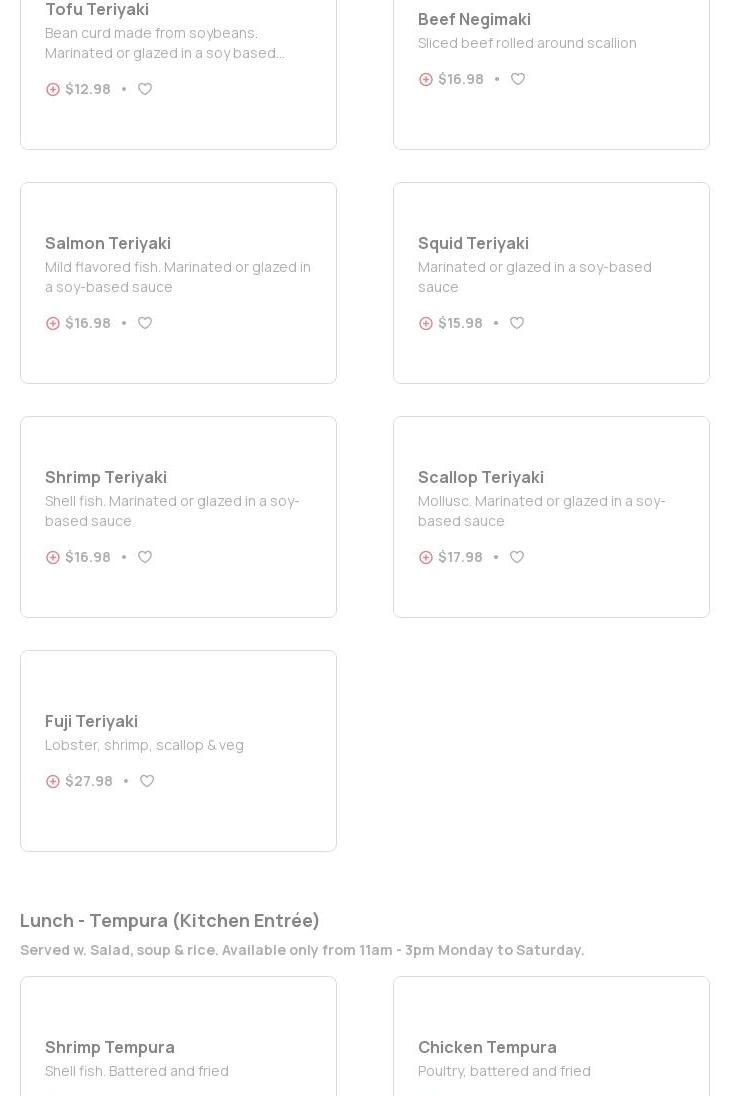The height and width of the screenshot is (1096, 750).
Task: Add Fuji Teriyaki using plus icon
Action: pyautogui.click(x=53, y=781)
